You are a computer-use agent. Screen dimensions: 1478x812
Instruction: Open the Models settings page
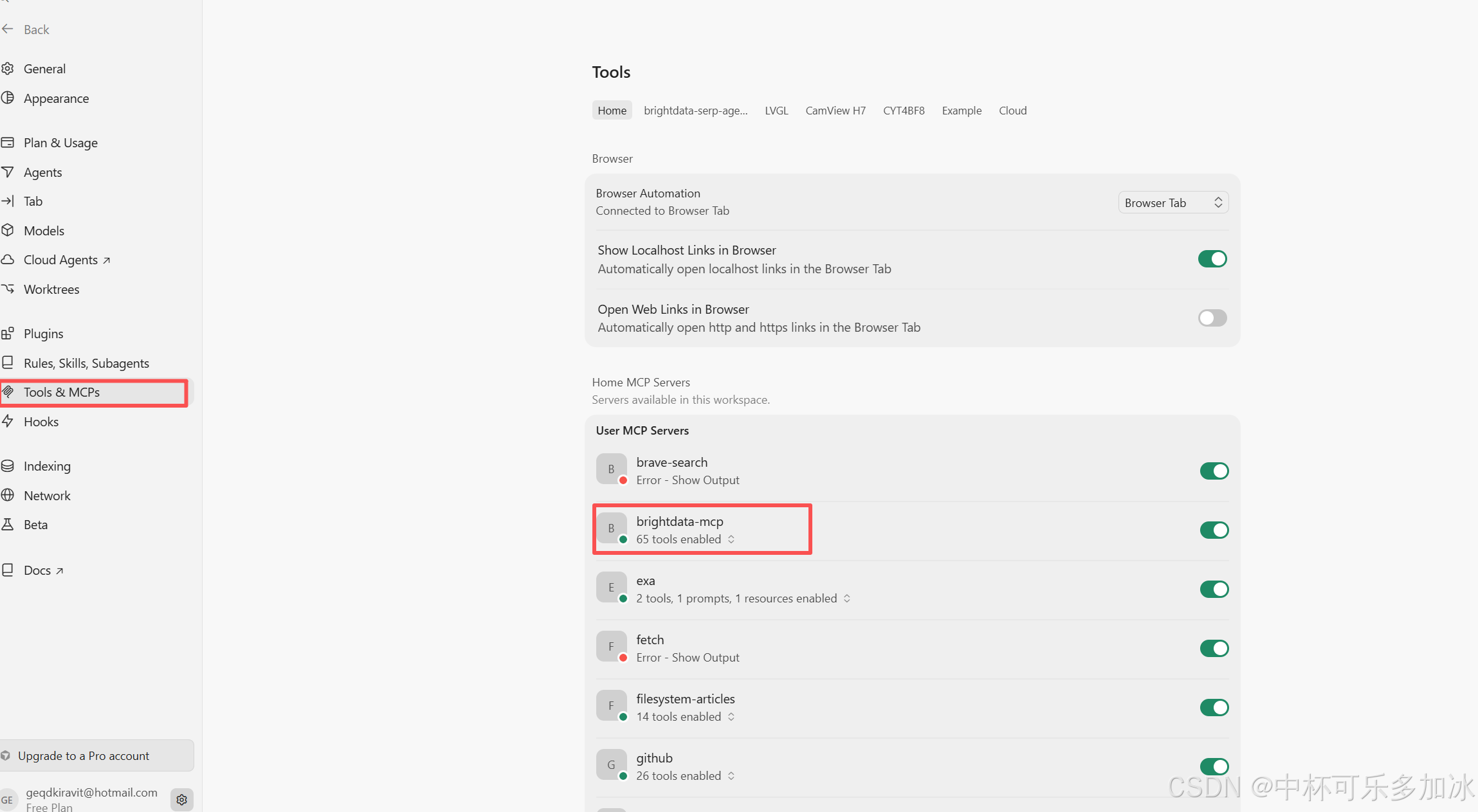click(x=44, y=231)
